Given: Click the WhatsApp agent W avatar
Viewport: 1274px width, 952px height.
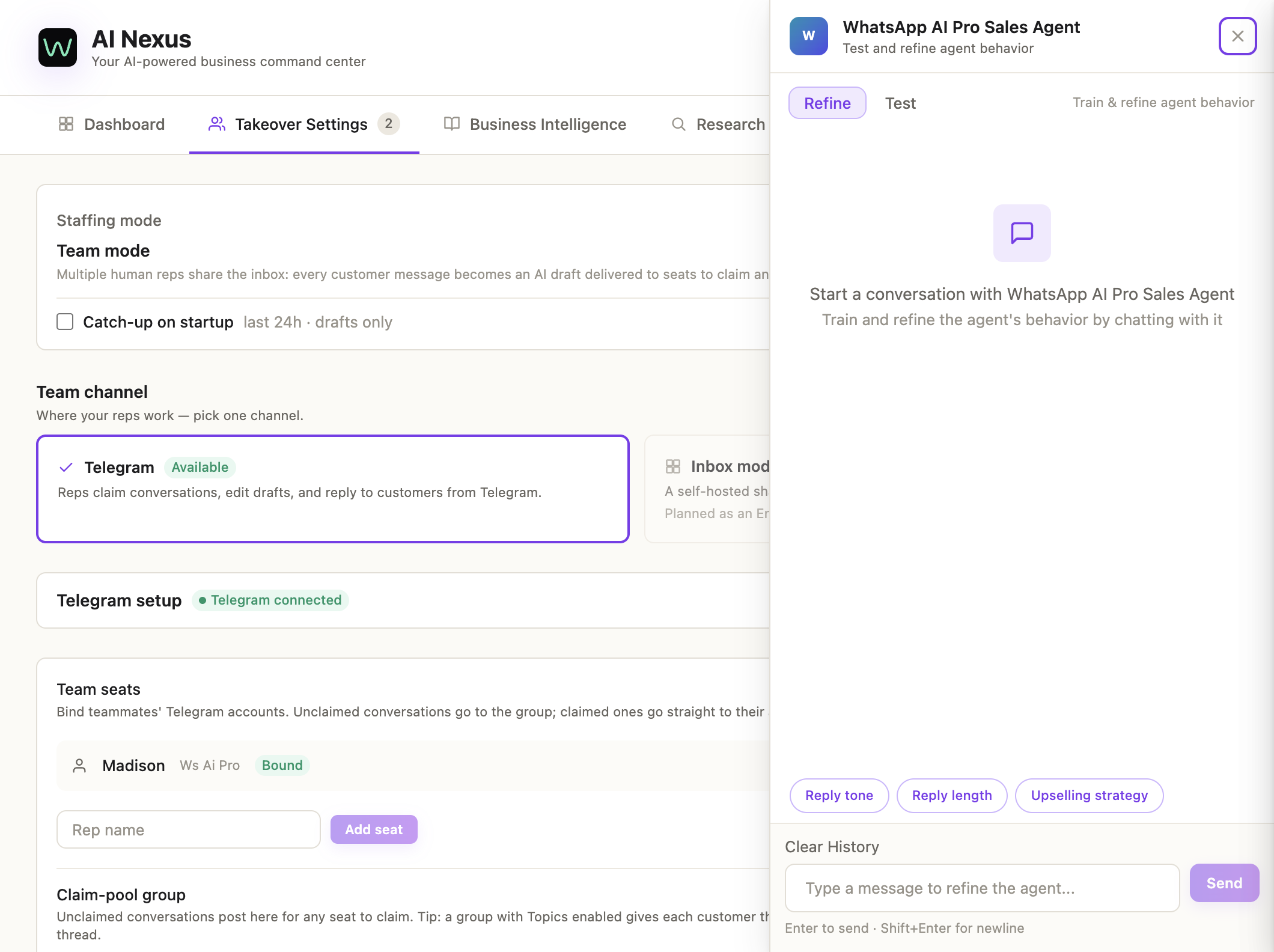Looking at the screenshot, I should 809,36.
